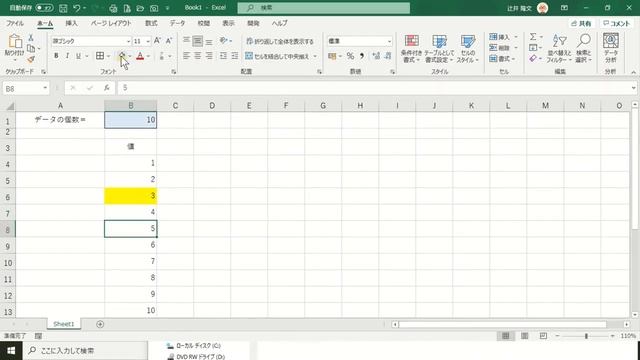Click the Format Painter brush icon
The image size is (640, 360).
tap(31, 59)
